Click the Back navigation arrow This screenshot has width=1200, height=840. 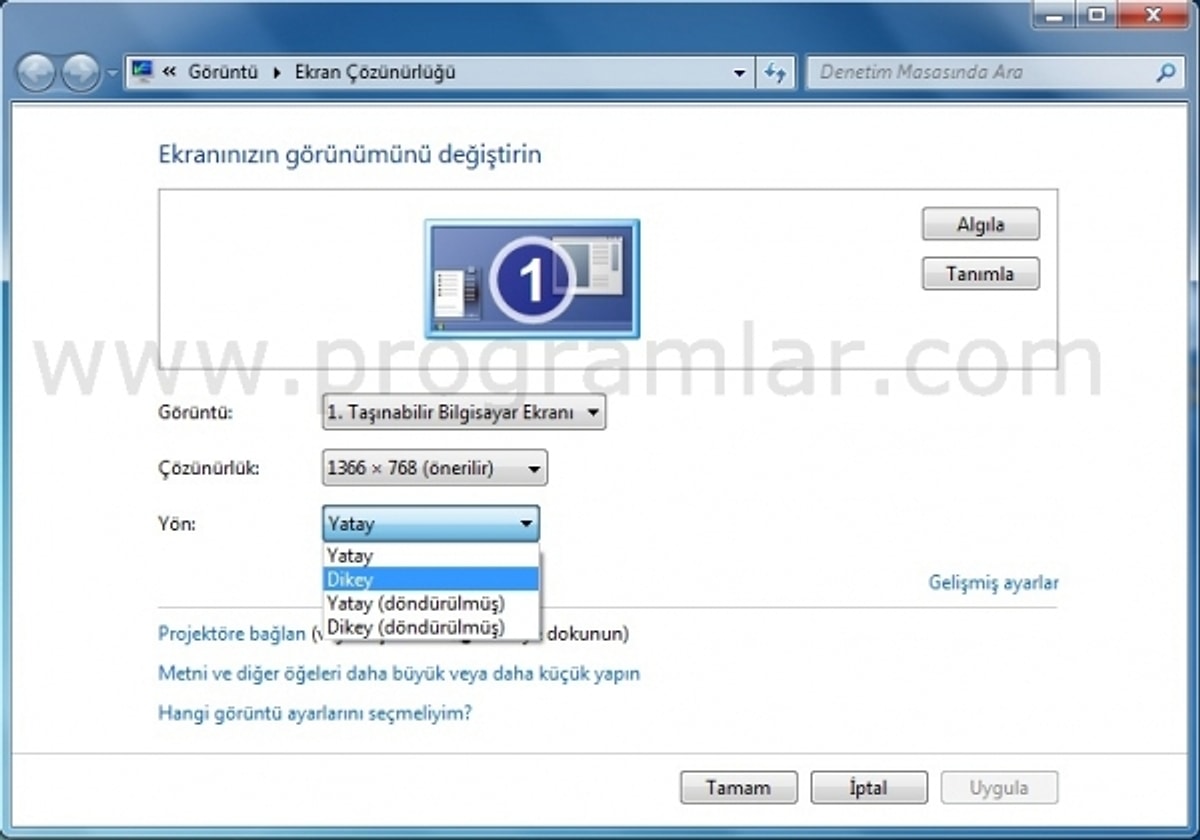coord(36,73)
